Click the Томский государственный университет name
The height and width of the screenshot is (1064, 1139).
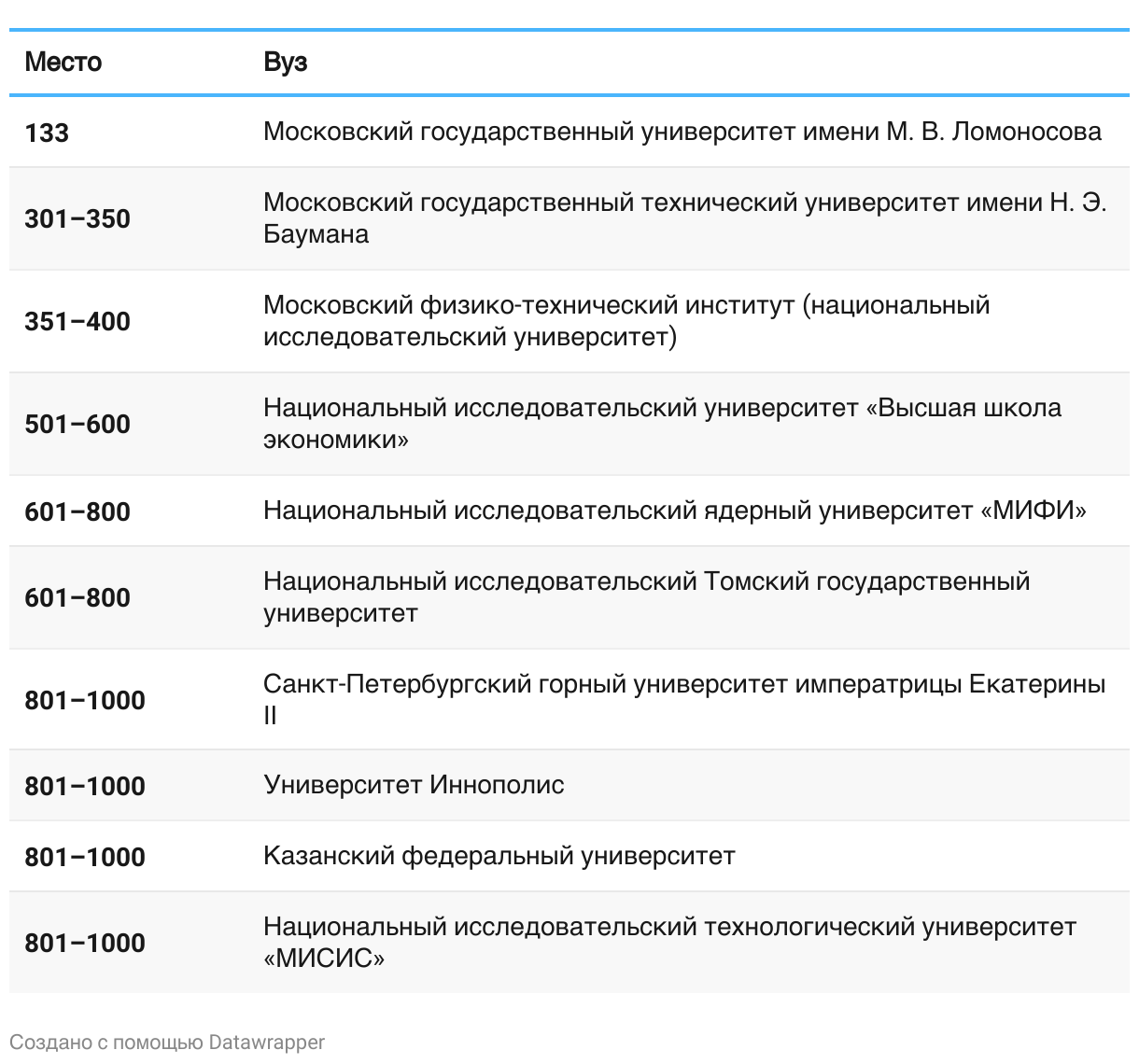[x=646, y=596]
